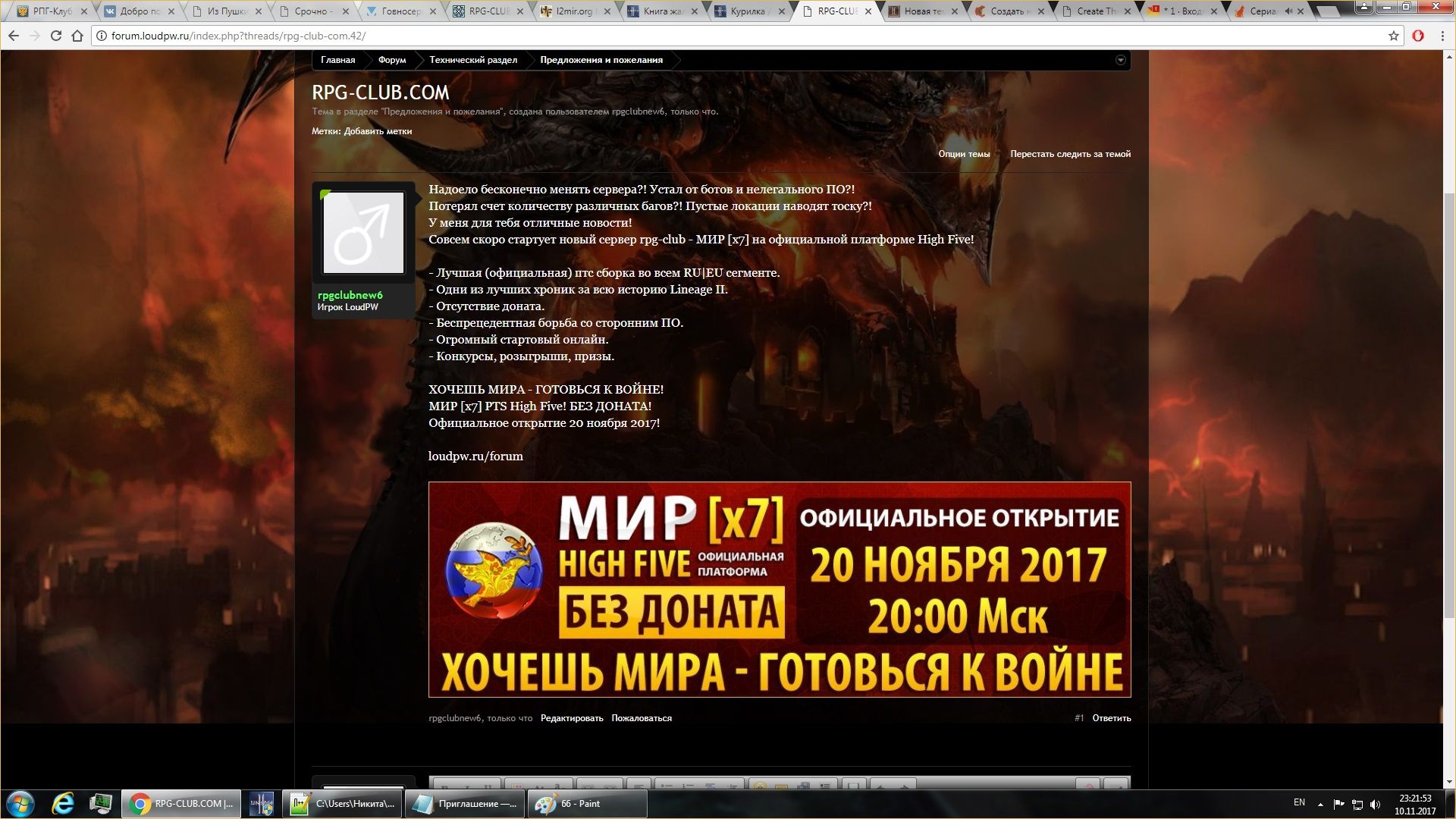
Task: Open the Windows Start menu
Action: click(x=20, y=804)
